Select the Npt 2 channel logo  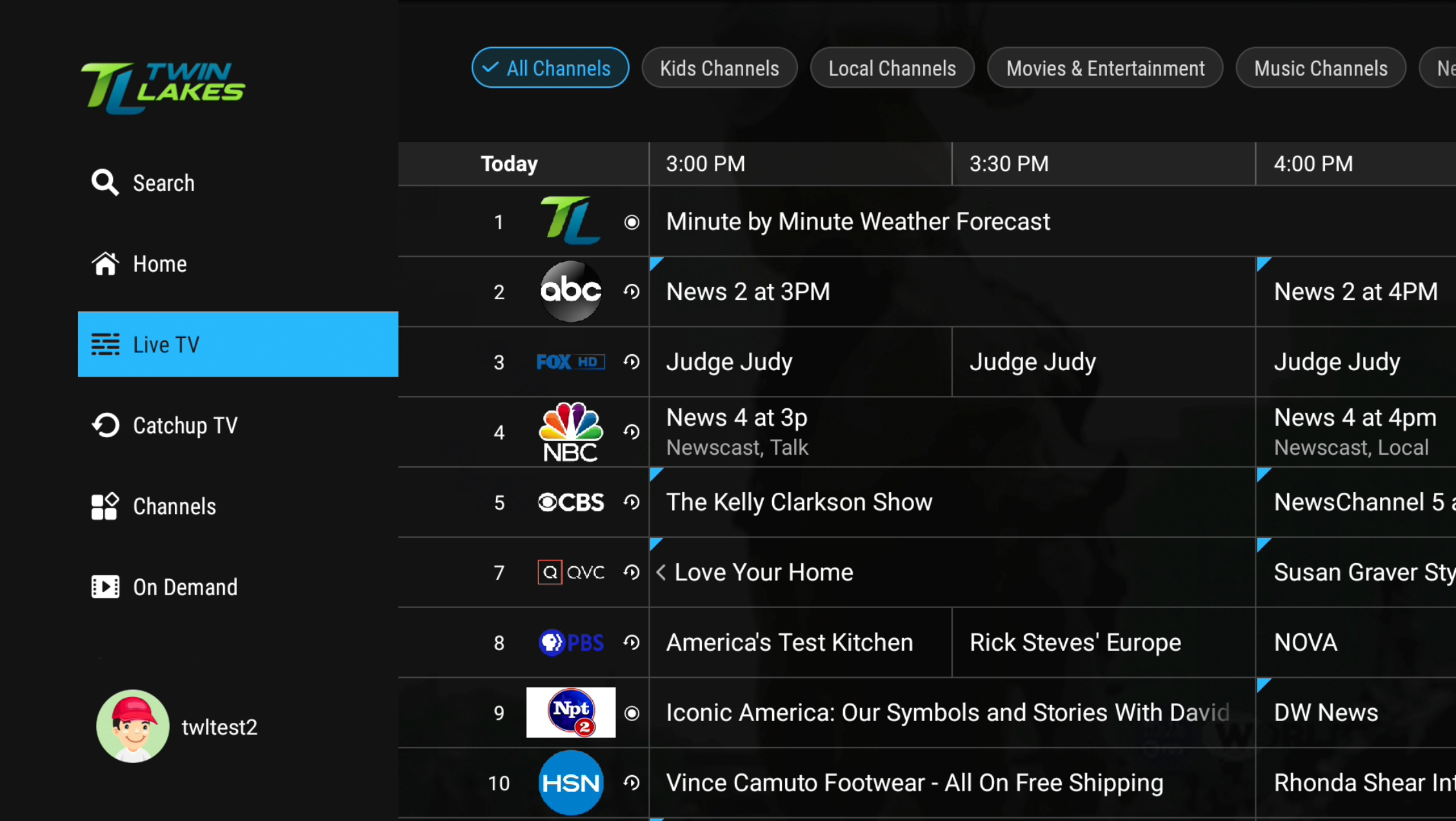click(x=570, y=712)
